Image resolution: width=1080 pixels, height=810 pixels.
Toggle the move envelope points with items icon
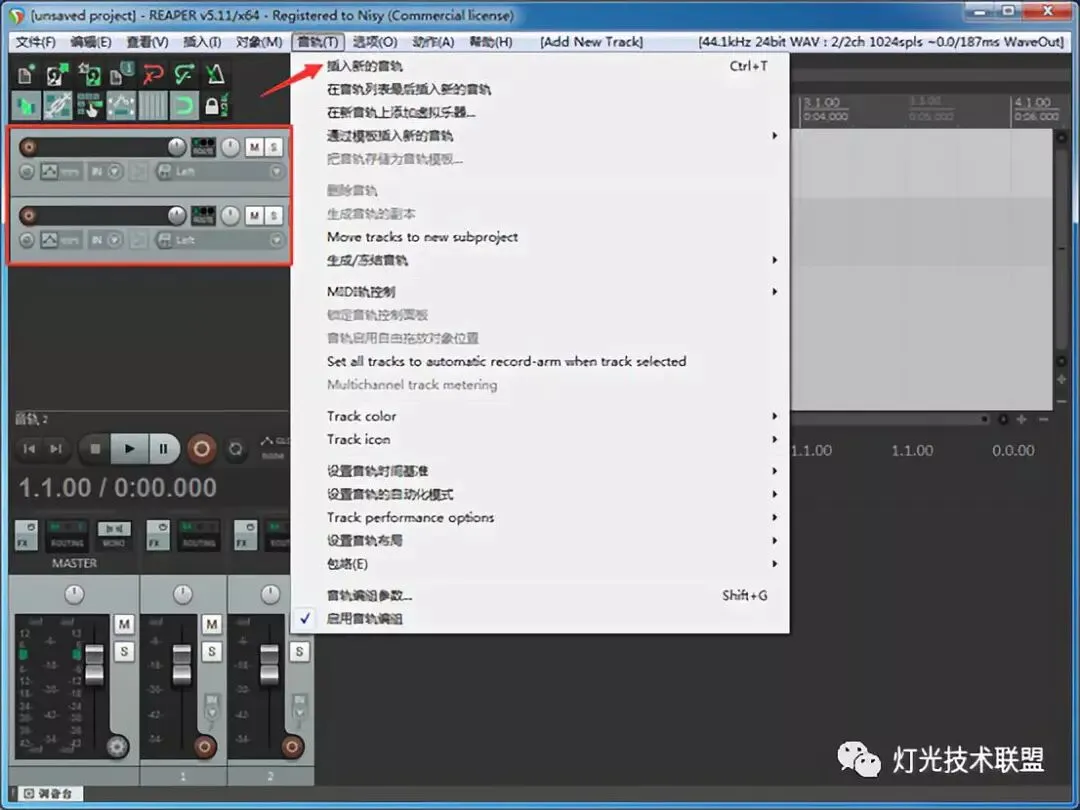121,106
